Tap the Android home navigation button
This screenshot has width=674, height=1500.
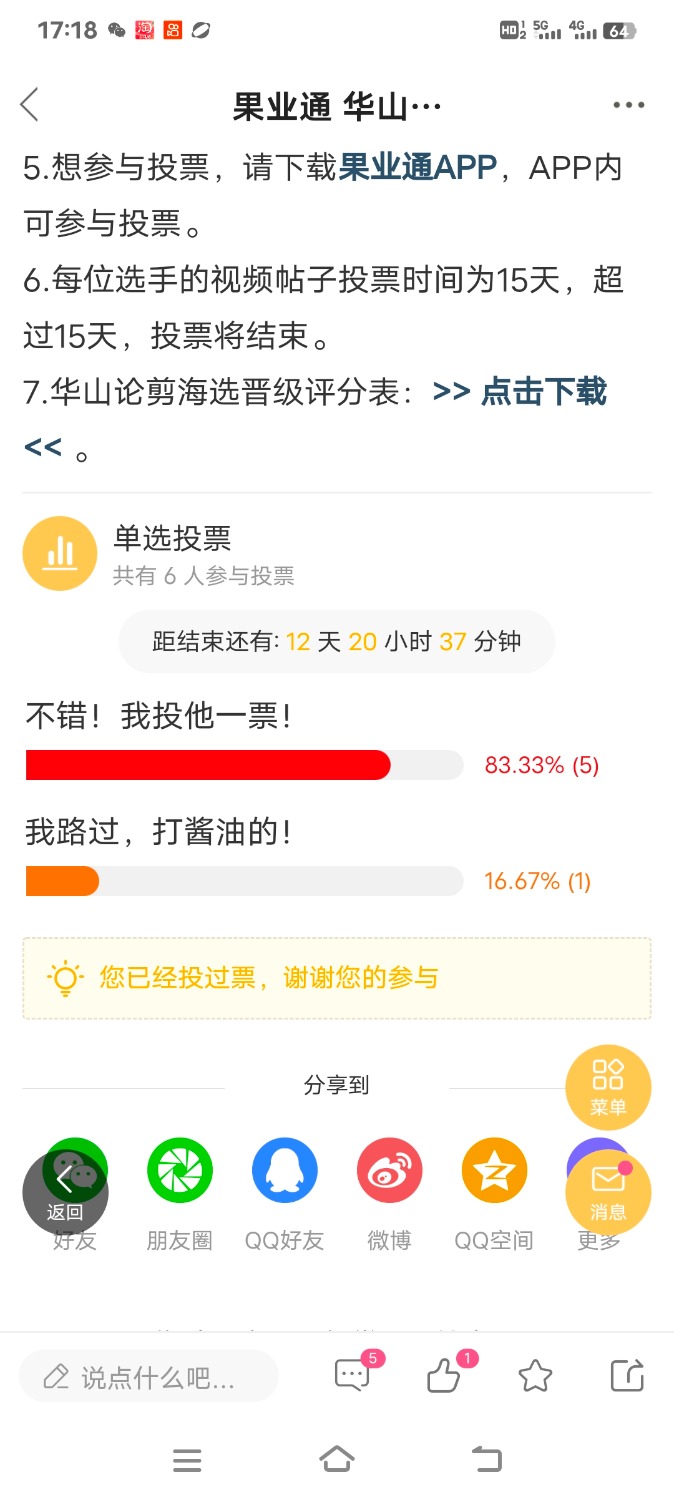coord(337,1460)
